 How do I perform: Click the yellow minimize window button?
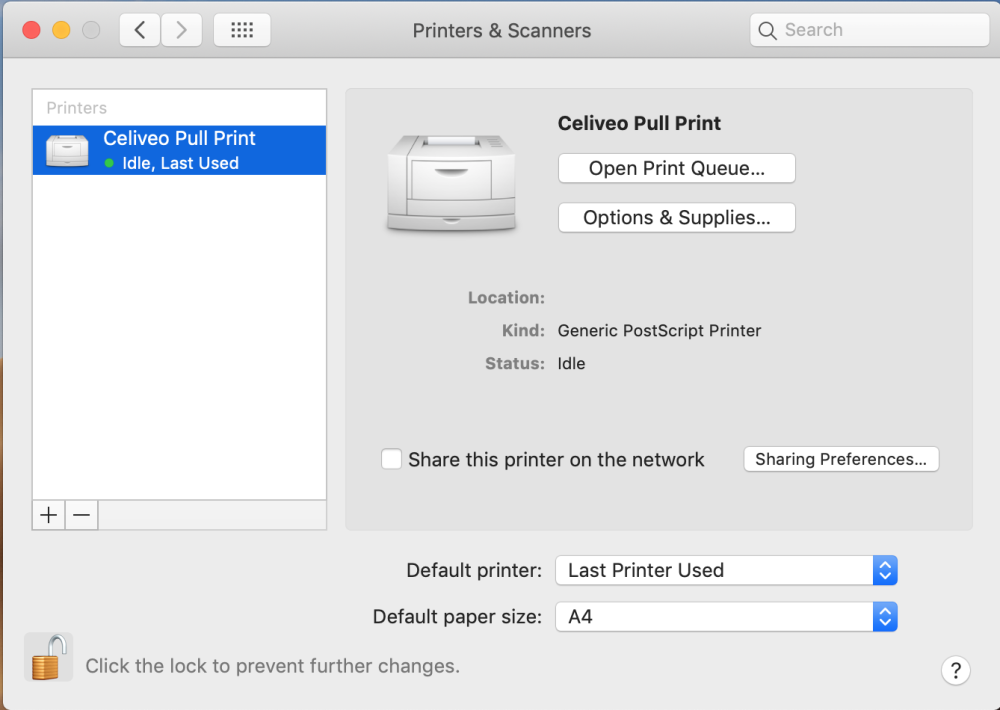click(61, 30)
